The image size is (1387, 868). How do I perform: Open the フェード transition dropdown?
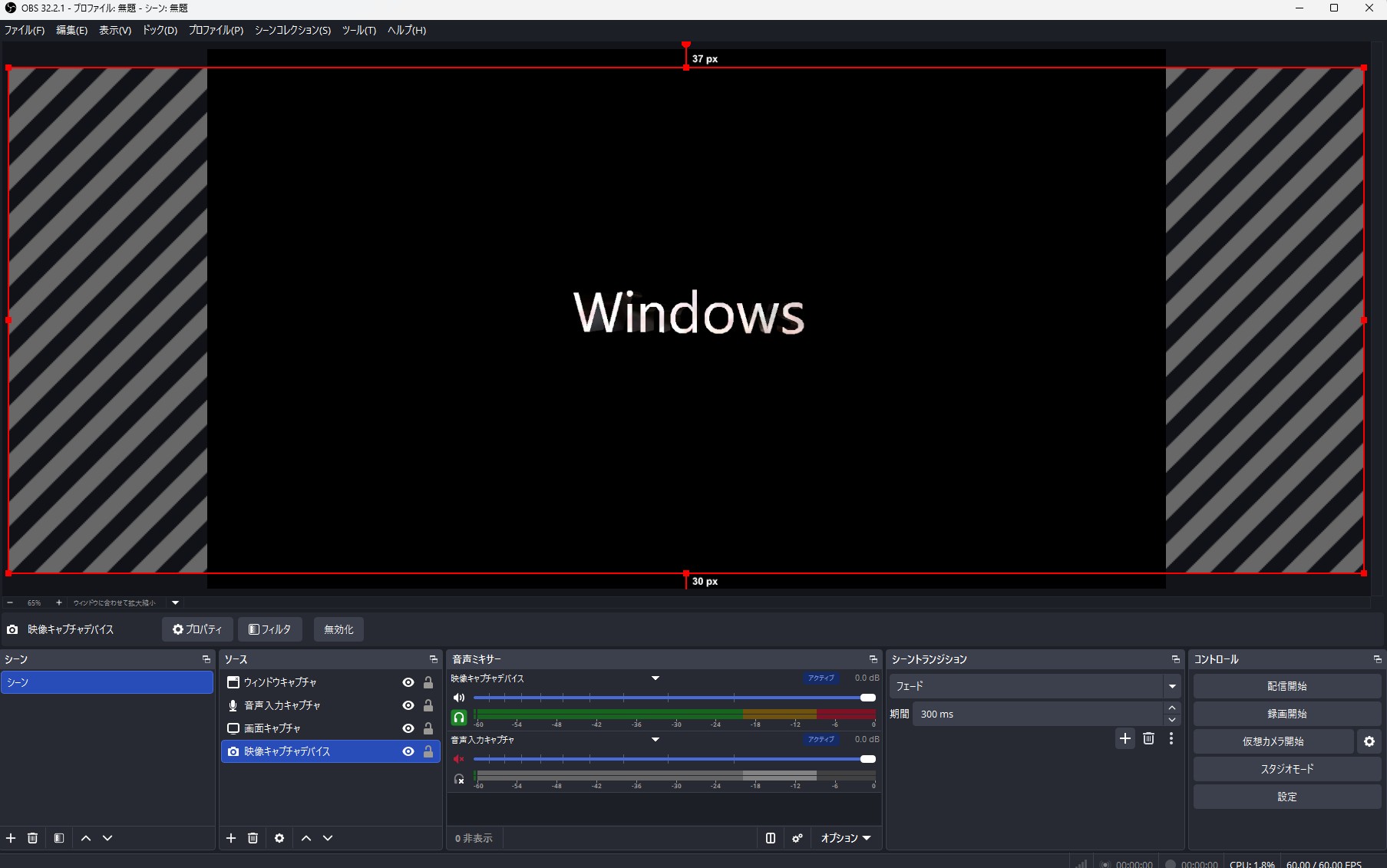coord(1172,686)
